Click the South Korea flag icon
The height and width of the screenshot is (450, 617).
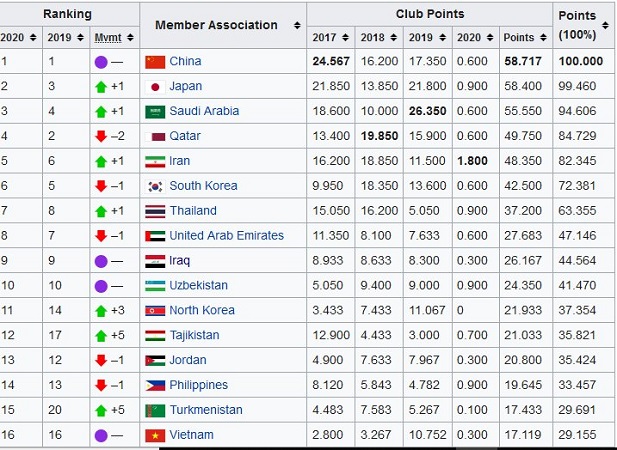tap(155, 186)
